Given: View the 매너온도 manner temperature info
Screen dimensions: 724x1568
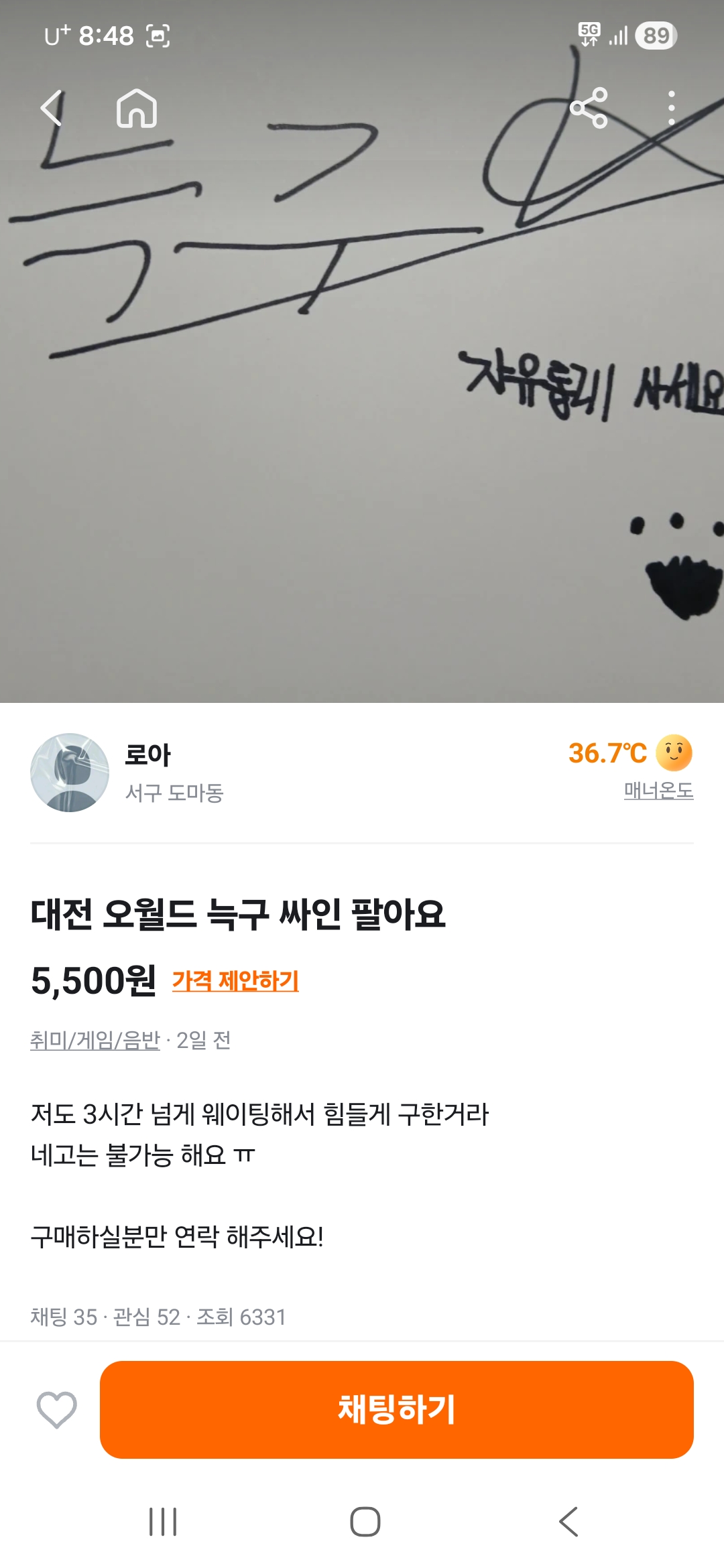Looking at the screenshot, I should point(658,791).
